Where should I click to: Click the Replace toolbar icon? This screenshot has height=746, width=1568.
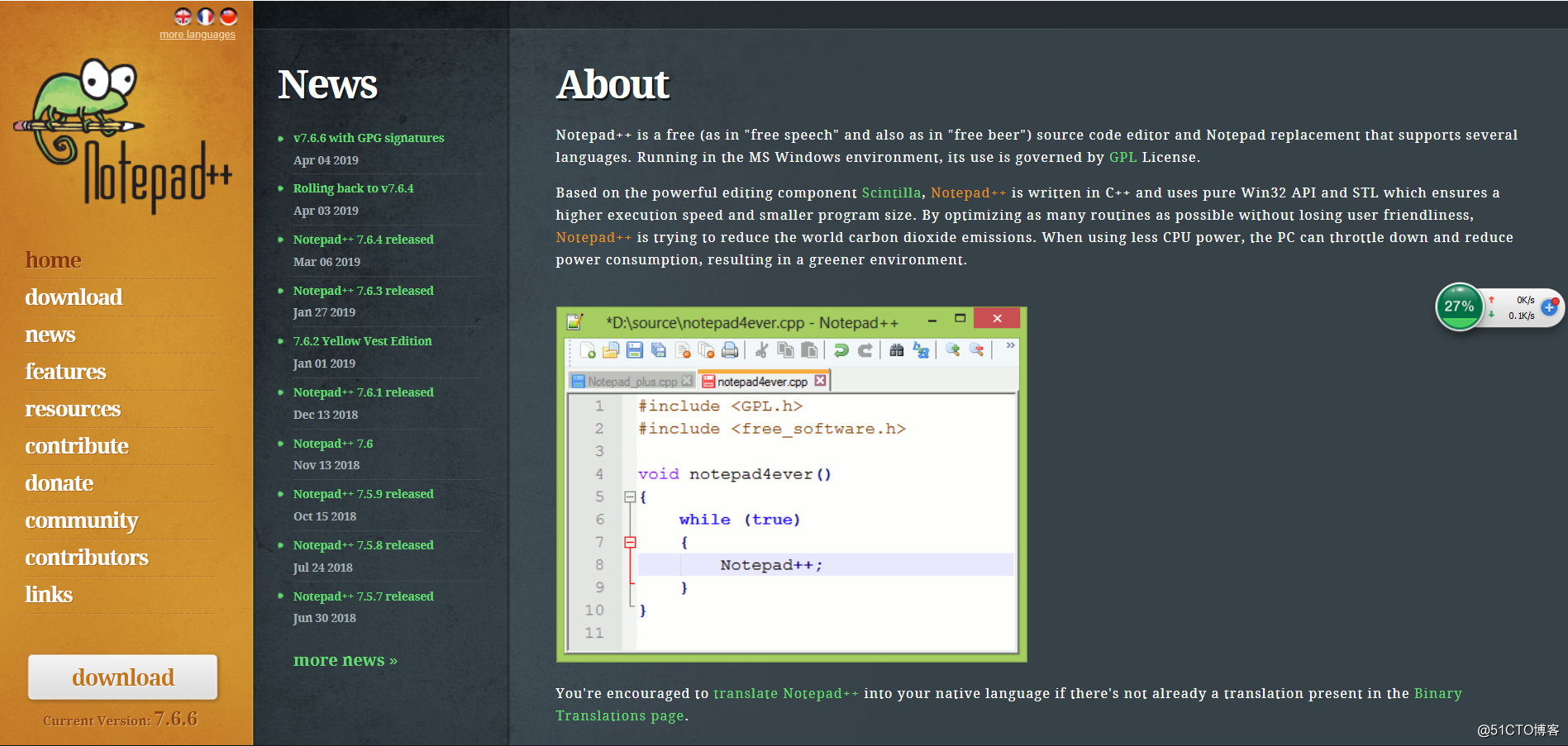tap(921, 350)
